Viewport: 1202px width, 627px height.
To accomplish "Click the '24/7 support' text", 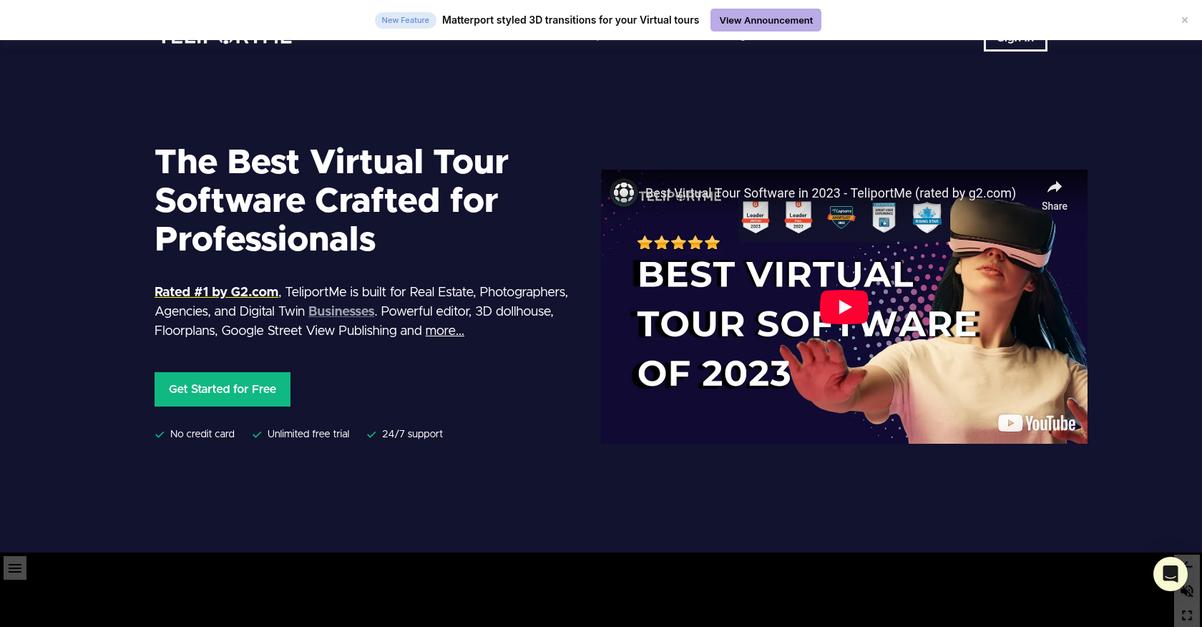I will coord(412,434).
